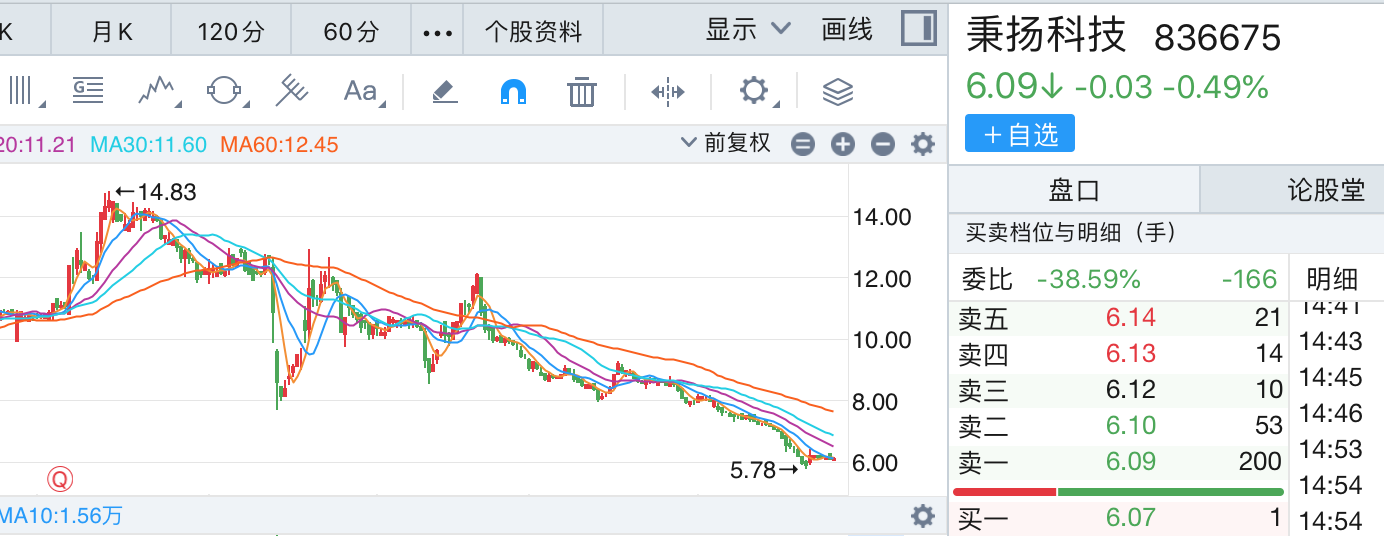Switch to the 月K tab
The height and width of the screenshot is (536, 1384).
click(112, 31)
